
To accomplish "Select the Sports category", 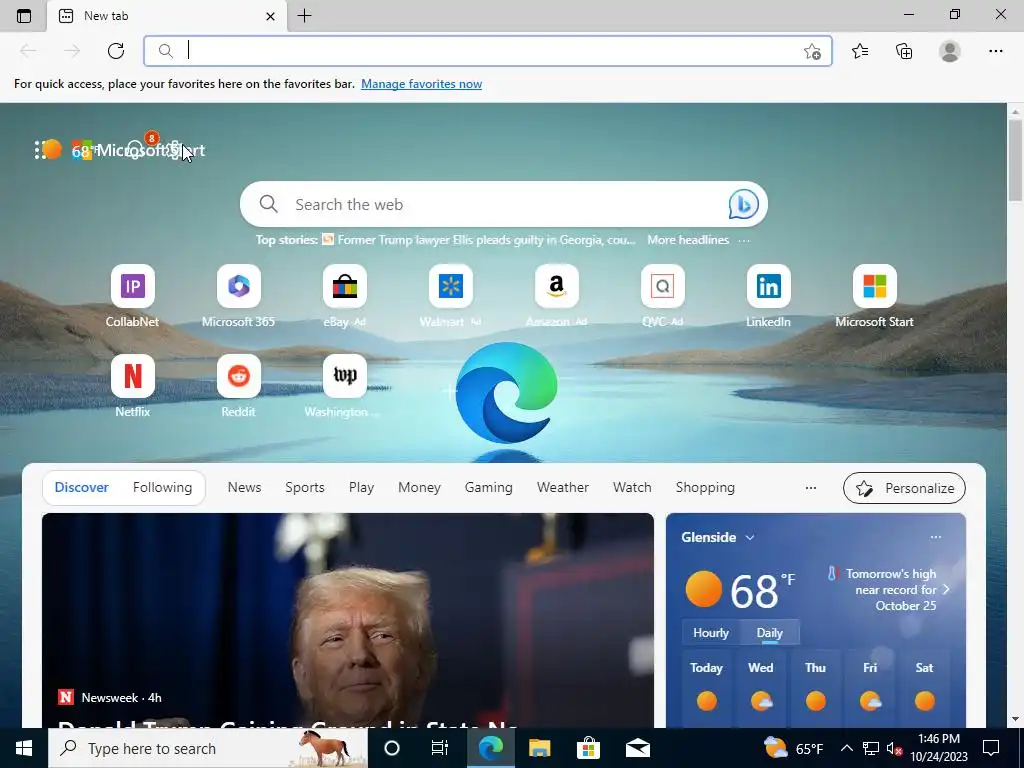I will pyautogui.click(x=305, y=488).
